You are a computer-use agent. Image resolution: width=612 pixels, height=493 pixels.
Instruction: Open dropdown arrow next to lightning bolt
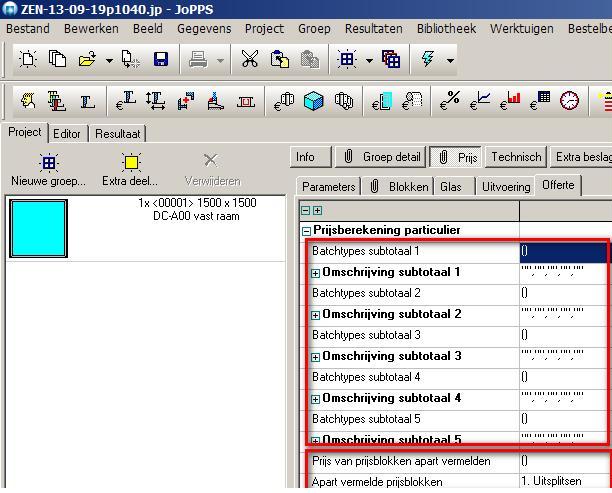pyautogui.click(x=450, y=60)
